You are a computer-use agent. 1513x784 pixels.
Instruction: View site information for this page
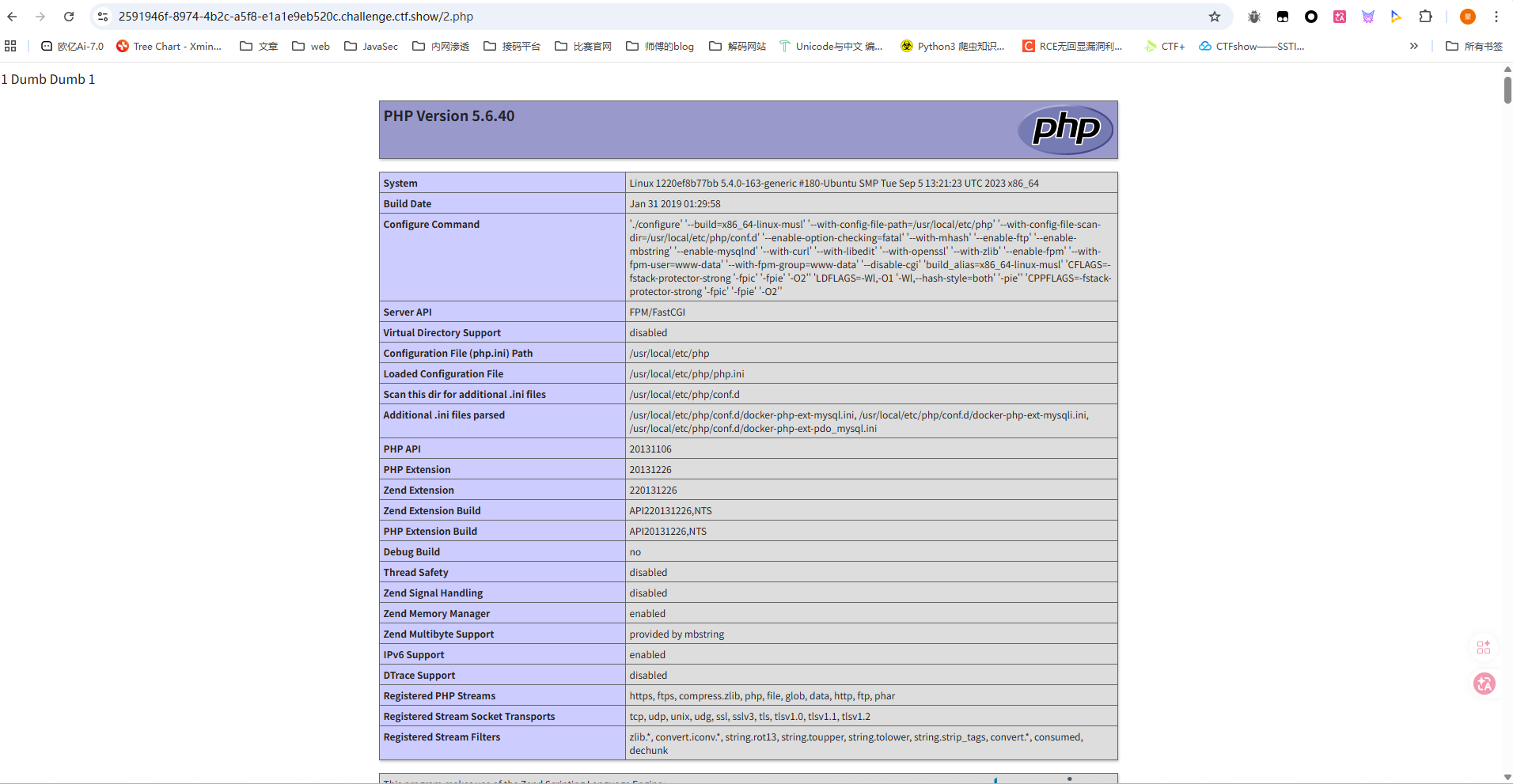[x=103, y=17]
